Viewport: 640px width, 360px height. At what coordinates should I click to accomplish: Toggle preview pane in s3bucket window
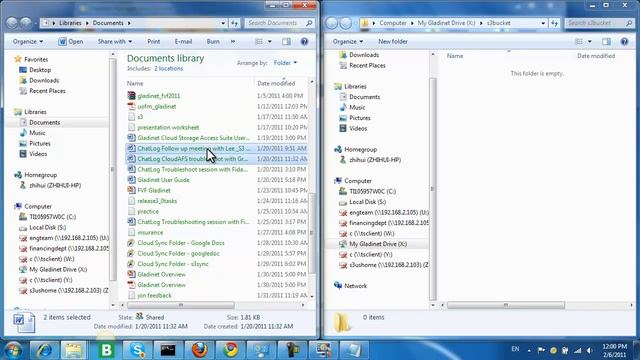(606, 42)
